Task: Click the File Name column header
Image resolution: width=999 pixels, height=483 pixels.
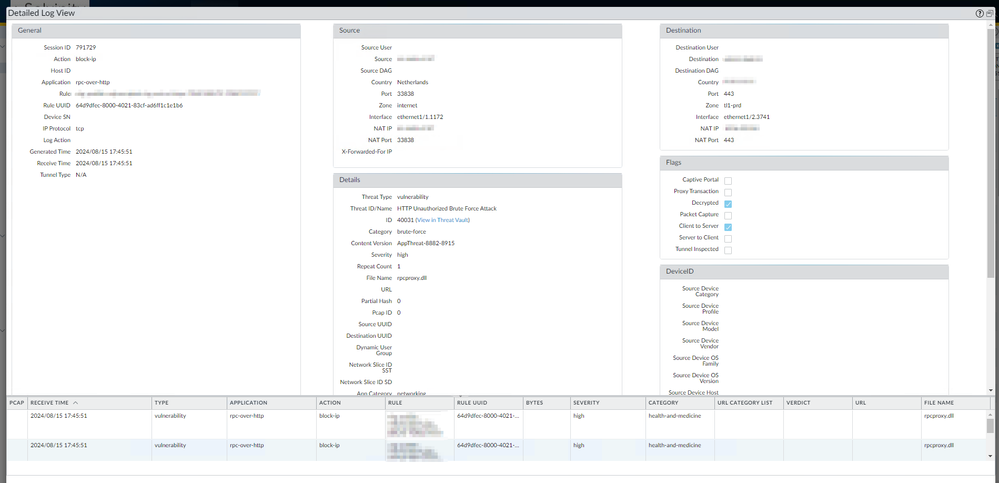Action: pos(955,403)
